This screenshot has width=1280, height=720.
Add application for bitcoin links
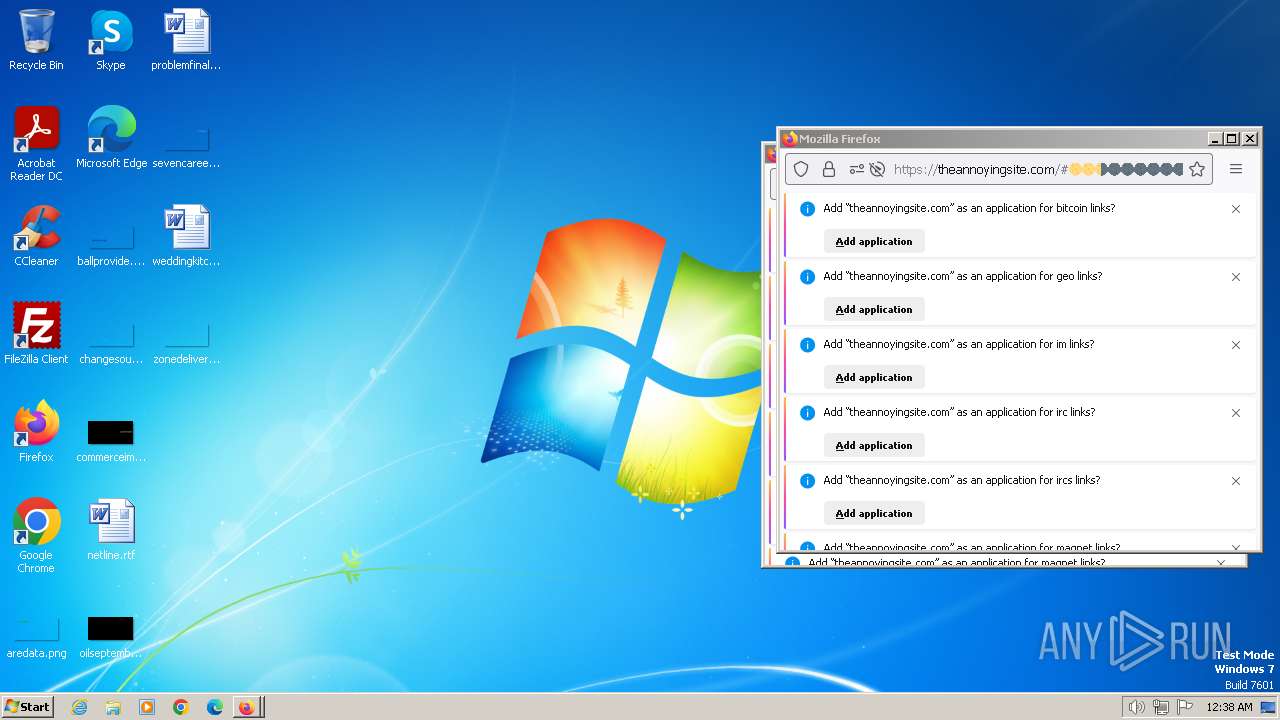pyautogui.click(x=874, y=241)
